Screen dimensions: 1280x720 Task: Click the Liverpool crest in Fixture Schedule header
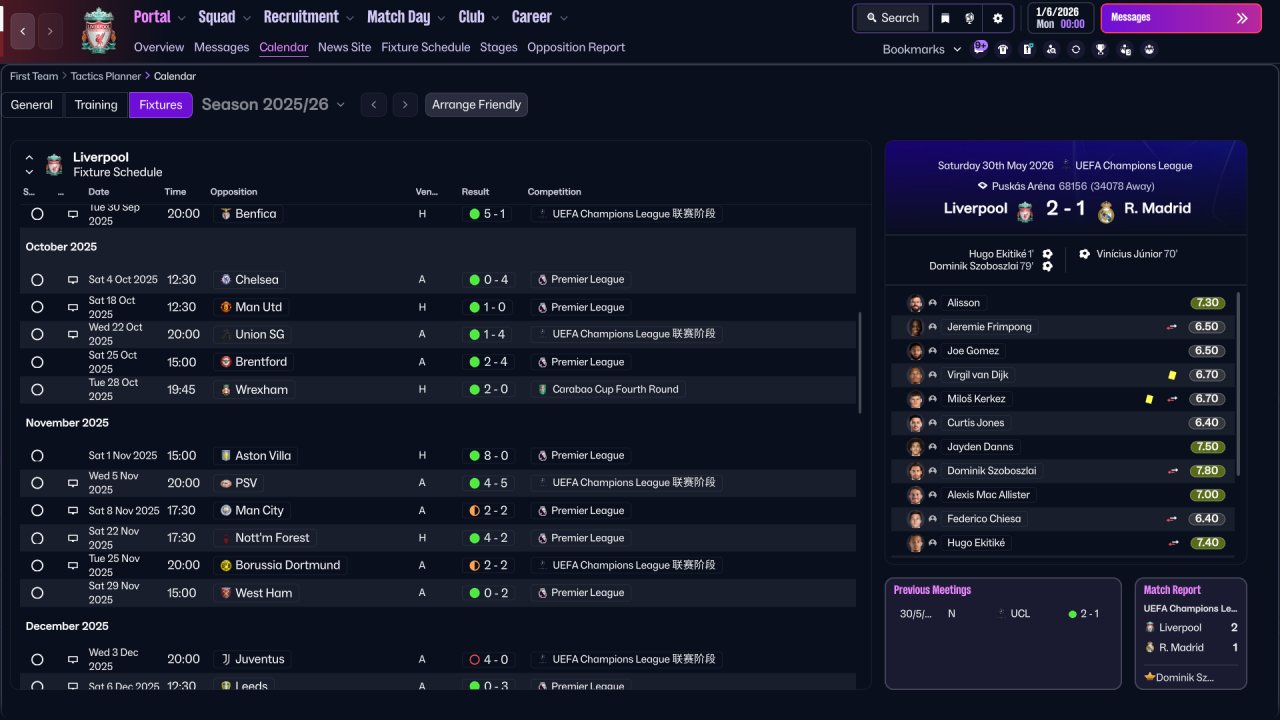(54, 164)
